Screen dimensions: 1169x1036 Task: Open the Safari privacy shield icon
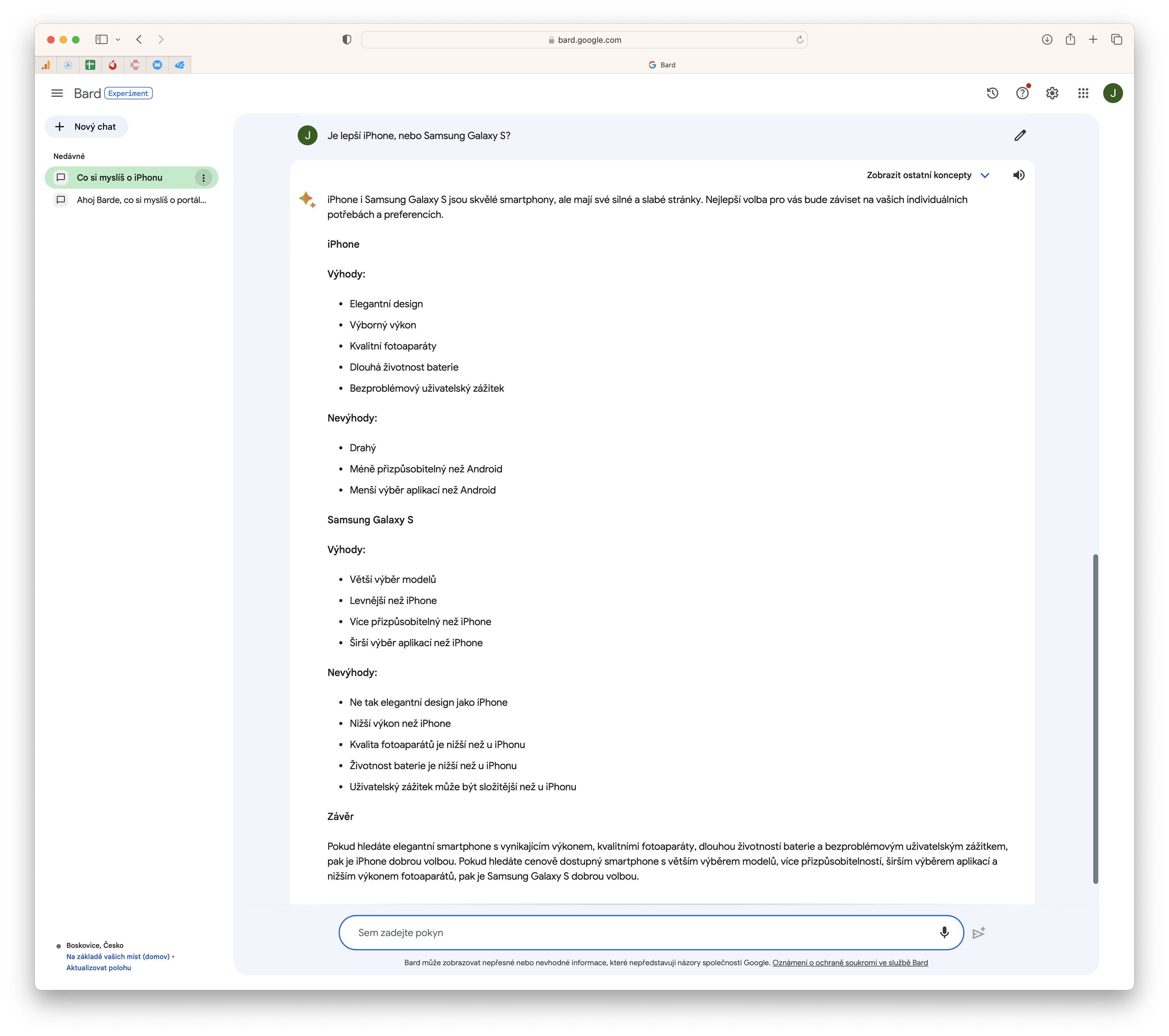pyautogui.click(x=347, y=39)
